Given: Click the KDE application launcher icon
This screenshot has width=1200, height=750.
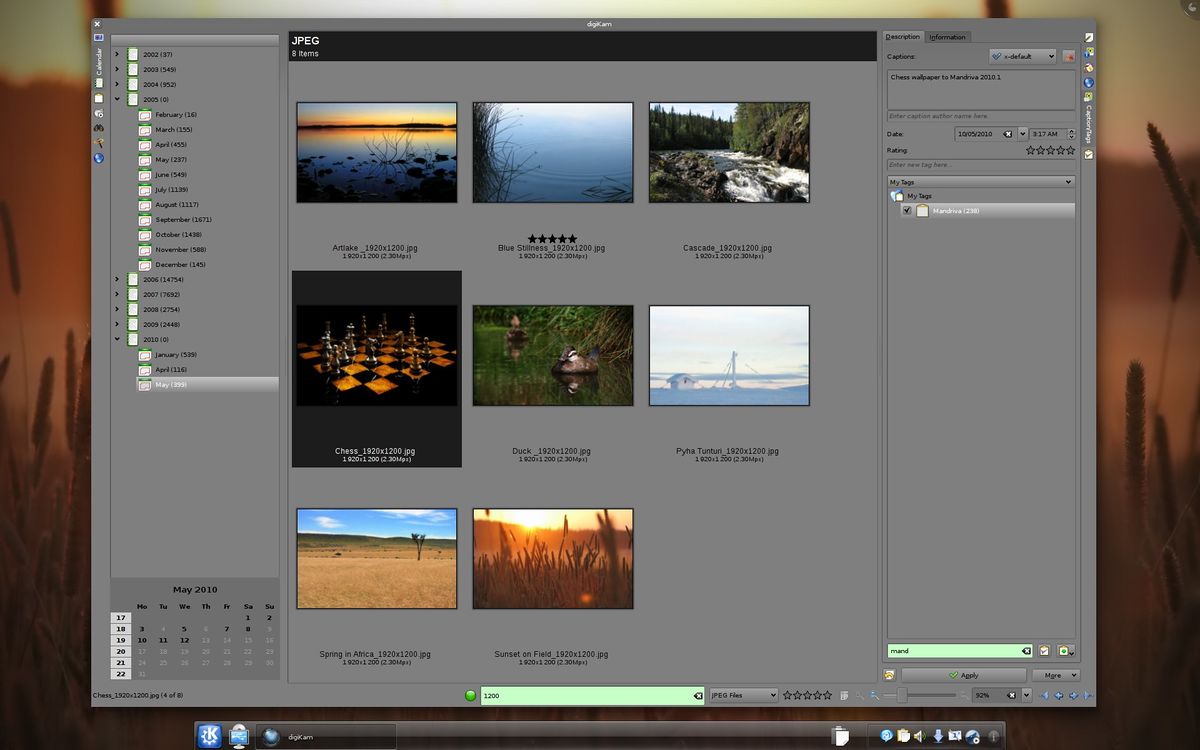Looking at the screenshot, I should tap(210, 736).
